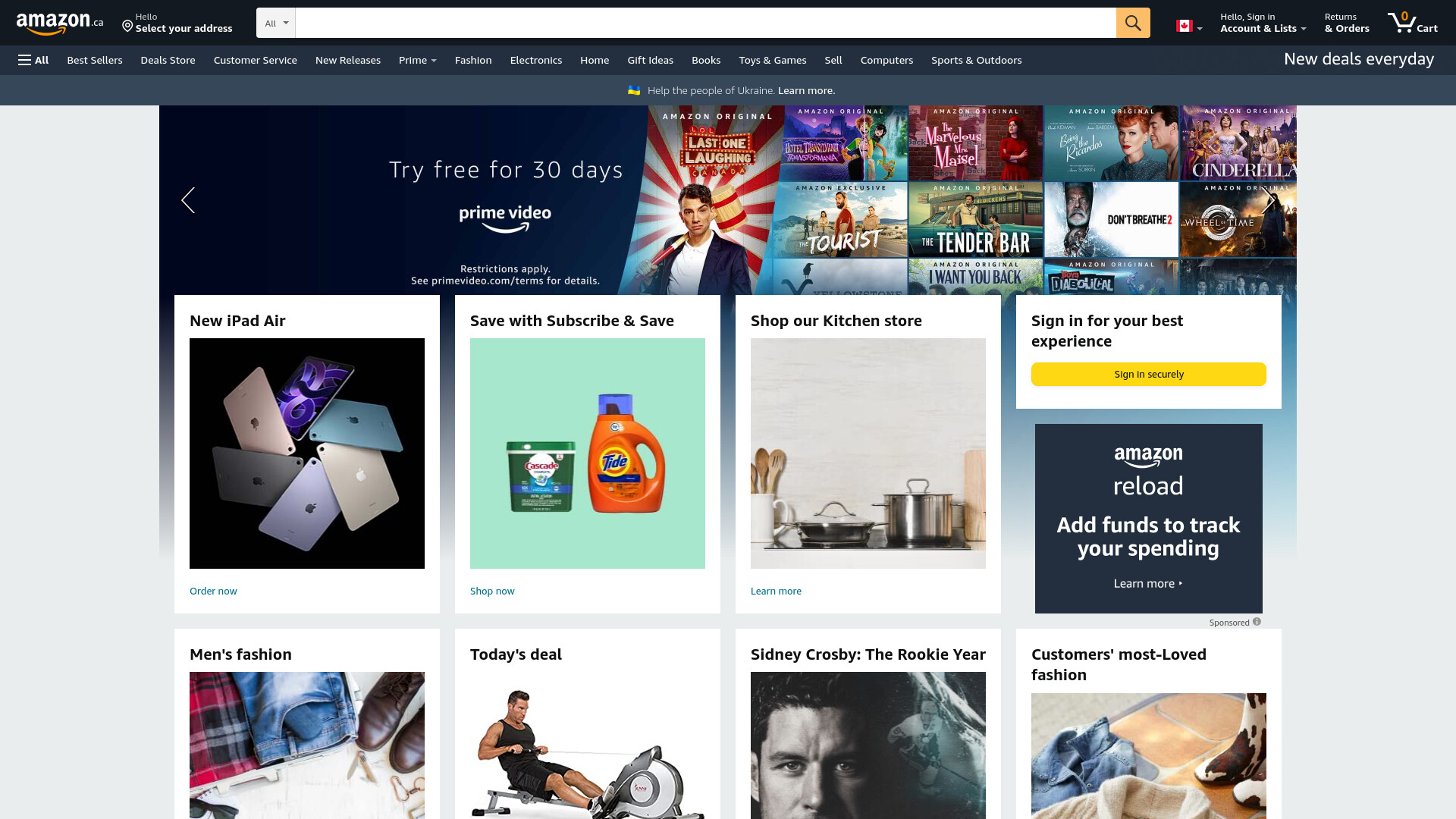Open Sell nav item
1456x819 pixels.
[833, 60]
